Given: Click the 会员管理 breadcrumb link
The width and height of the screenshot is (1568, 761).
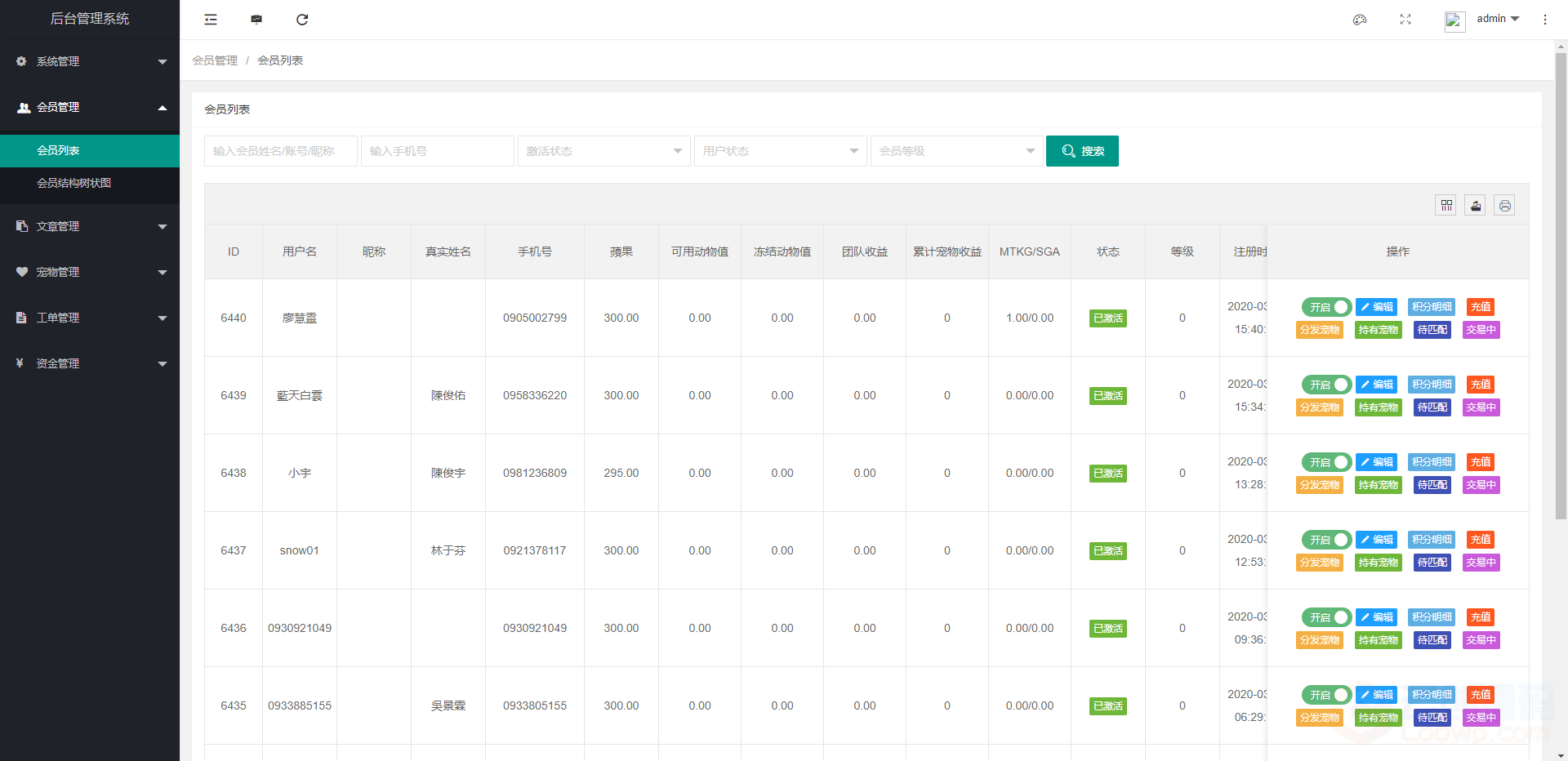Looking at the screenshot, I should click(x=215, y=60).
